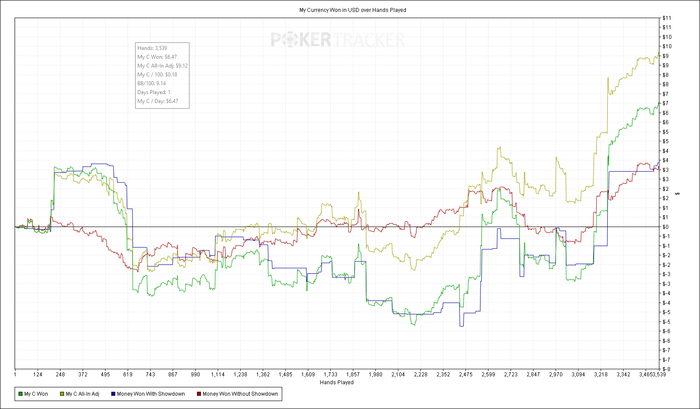Viewport: 700px width, 409px height.
Task: Click x-axis tick label '3,342'
Action: 623,375
